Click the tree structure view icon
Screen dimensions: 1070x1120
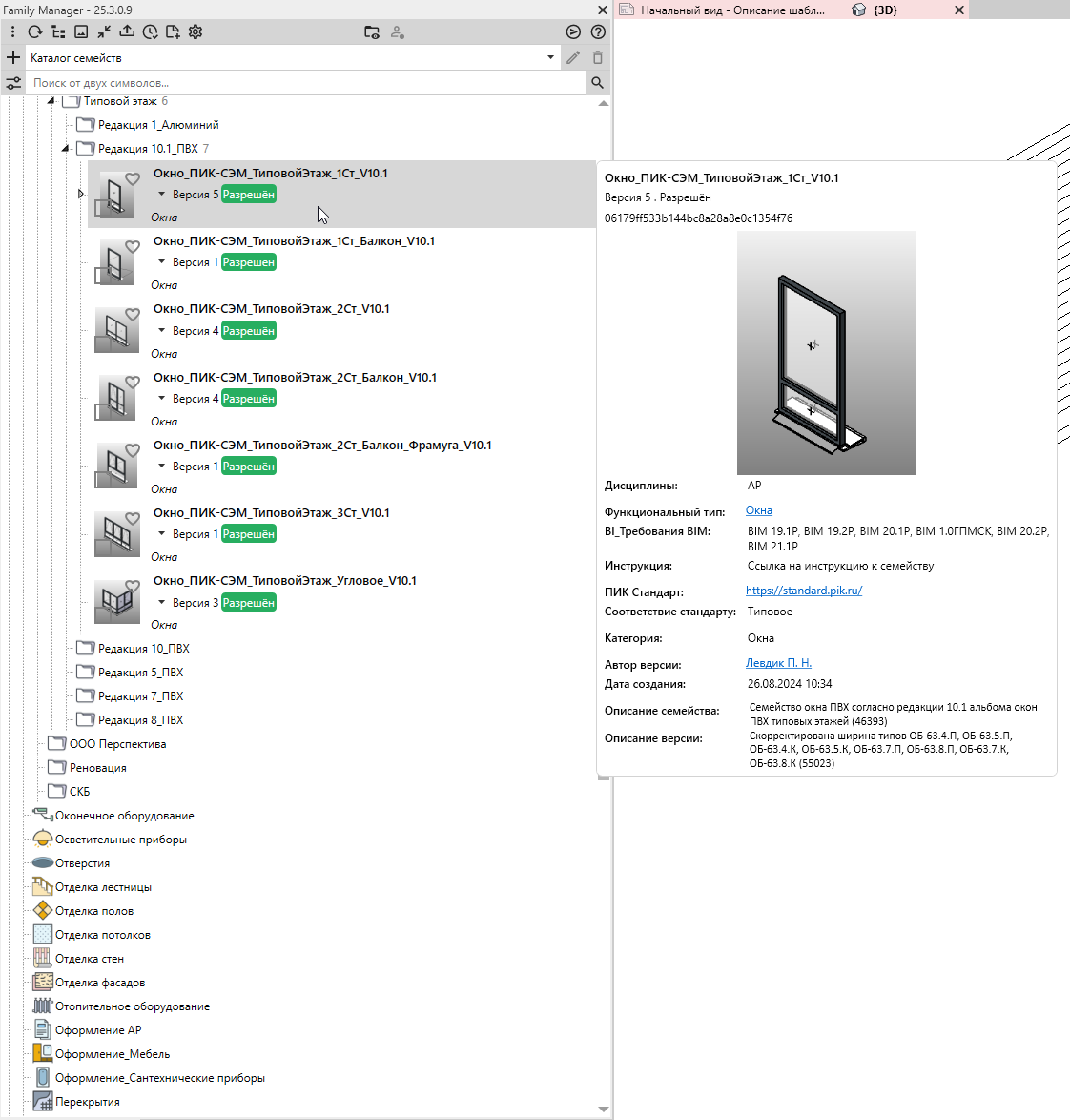click(58, 31)
